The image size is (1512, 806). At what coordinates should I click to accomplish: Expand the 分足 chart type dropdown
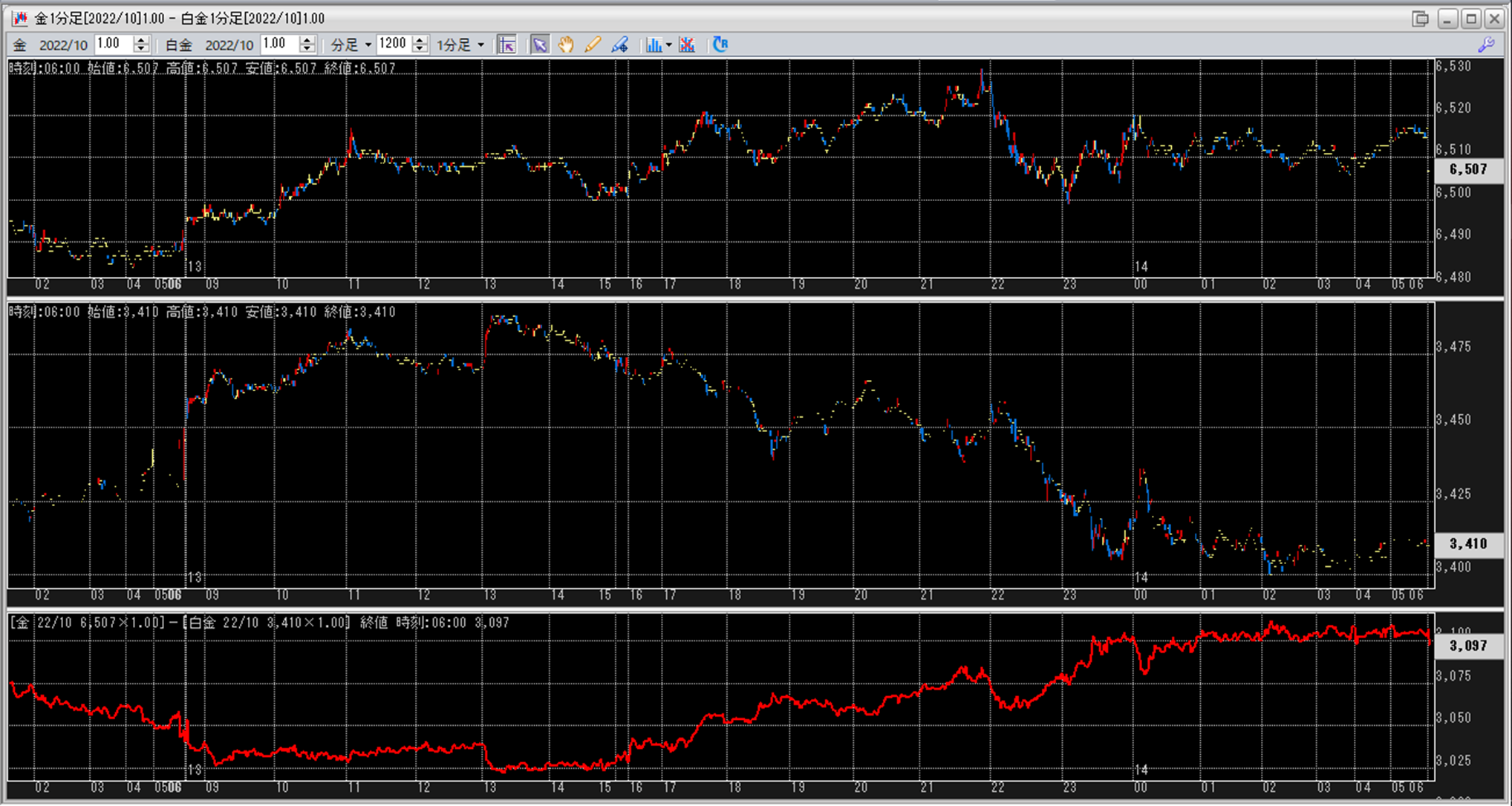pos(368,45)
